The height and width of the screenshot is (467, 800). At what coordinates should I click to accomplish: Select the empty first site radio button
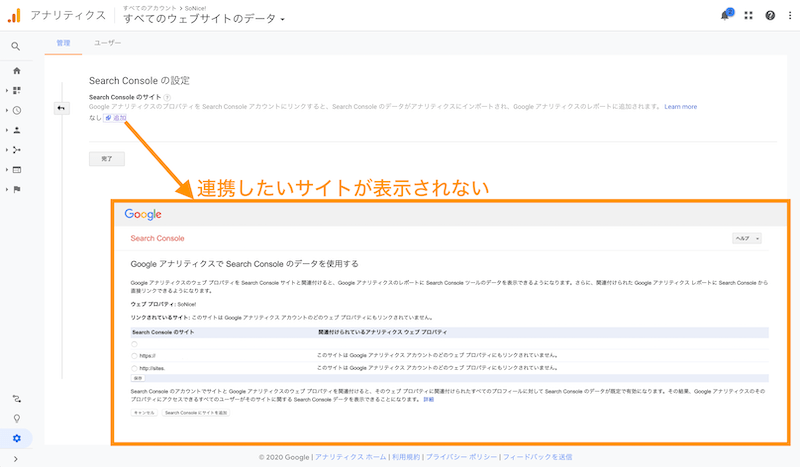pyautogui.click(x=134, y=344)
